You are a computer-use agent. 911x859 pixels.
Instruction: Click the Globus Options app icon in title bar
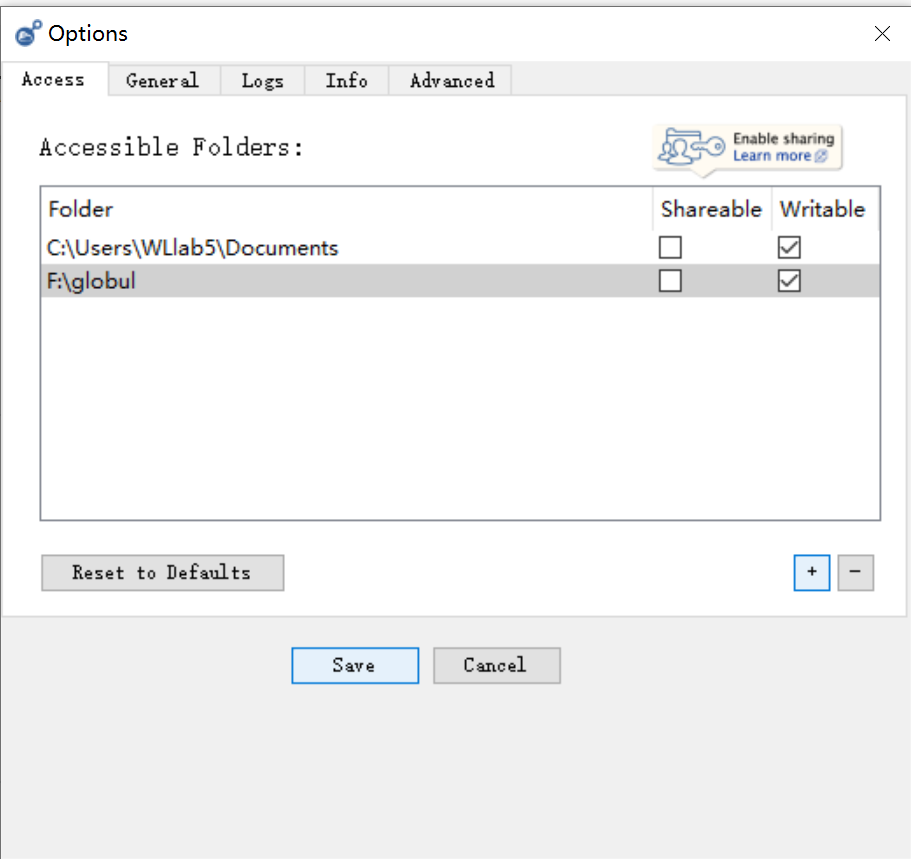pos(29,34)
